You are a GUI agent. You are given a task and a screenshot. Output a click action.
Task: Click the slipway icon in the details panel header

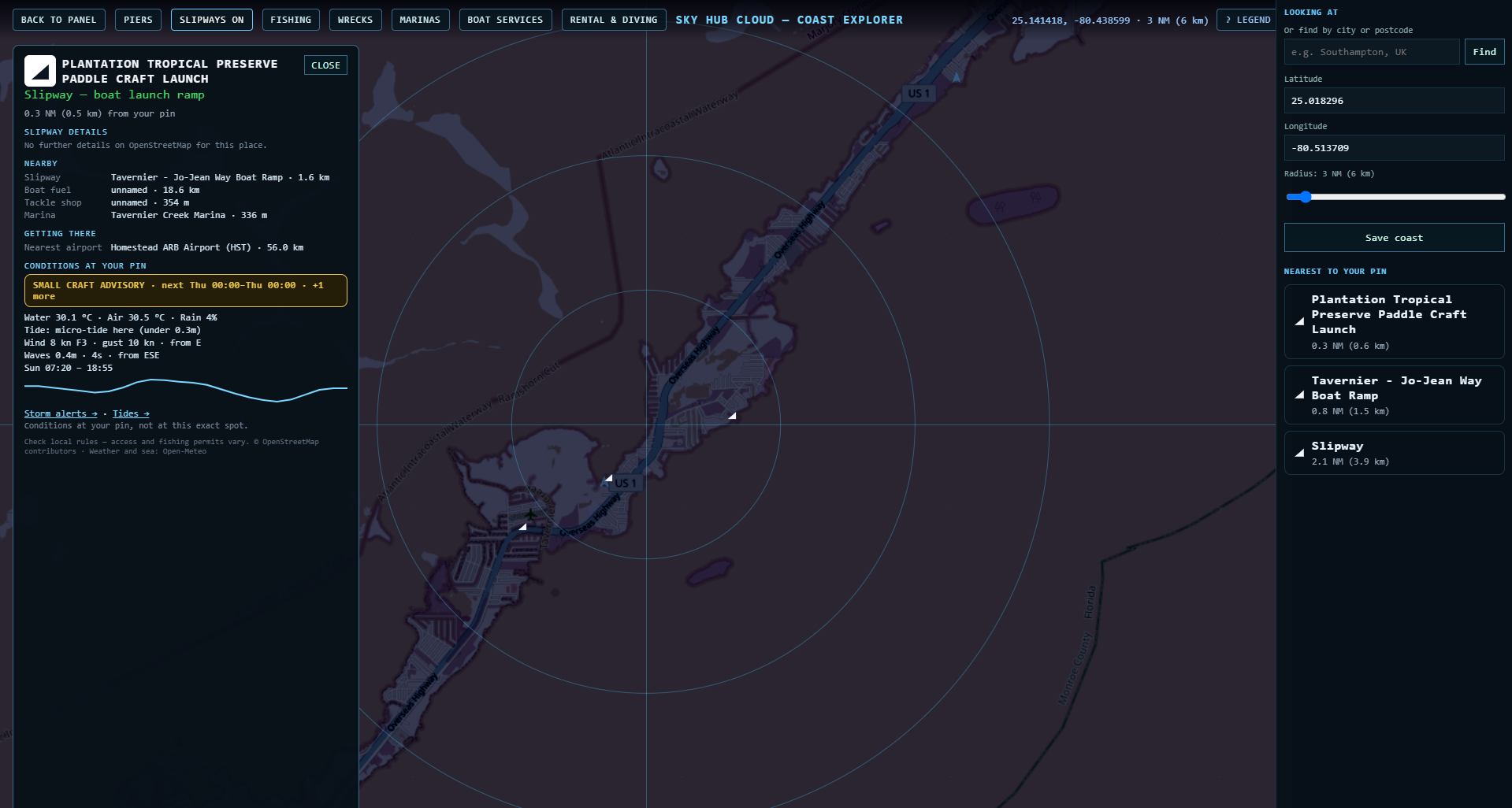click(39, 71)
